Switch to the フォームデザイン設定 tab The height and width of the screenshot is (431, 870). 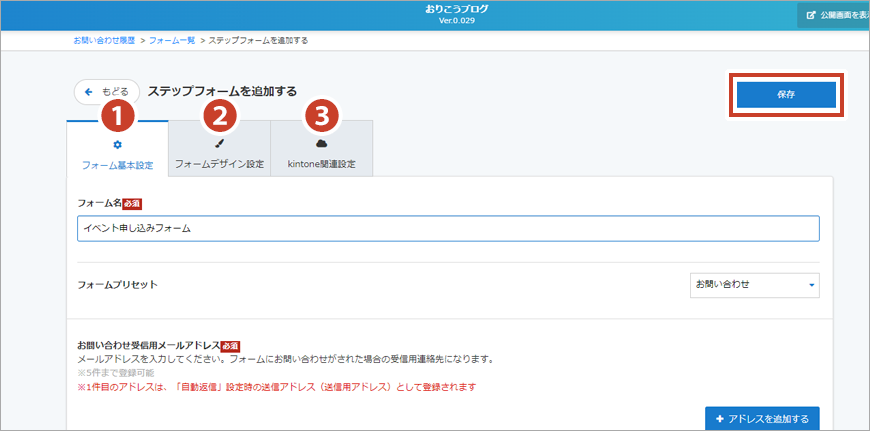pos(219,163)
